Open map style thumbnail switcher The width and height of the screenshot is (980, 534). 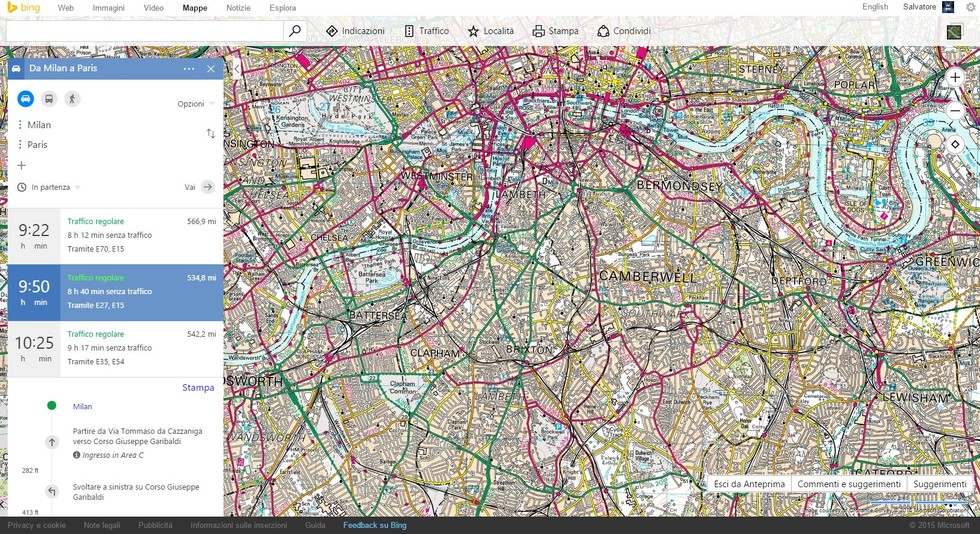954,31
